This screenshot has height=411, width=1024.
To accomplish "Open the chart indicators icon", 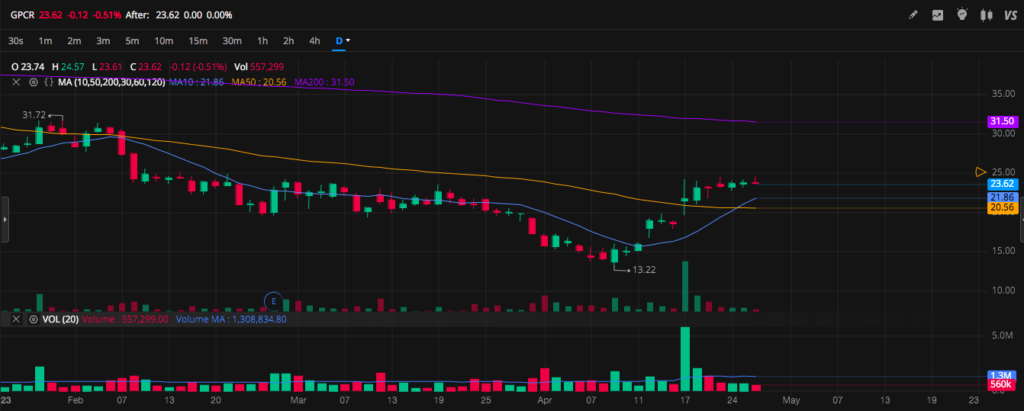I will tap(938, 15).
